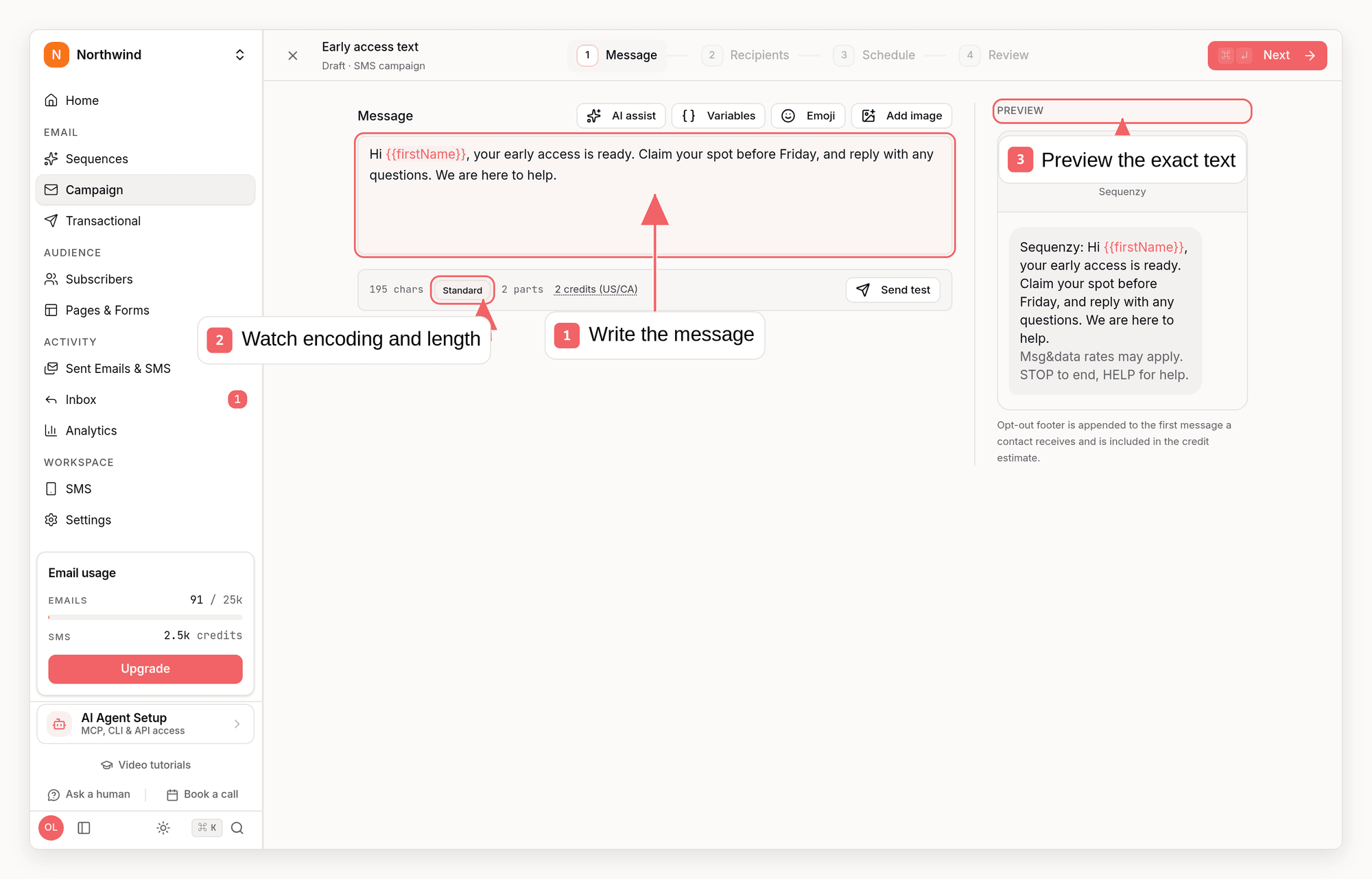The height and width of the screenshot is (879, 1372).
Task: Click the '195 chars' counter
Action: pyautogui.click(x=397, y=289)
